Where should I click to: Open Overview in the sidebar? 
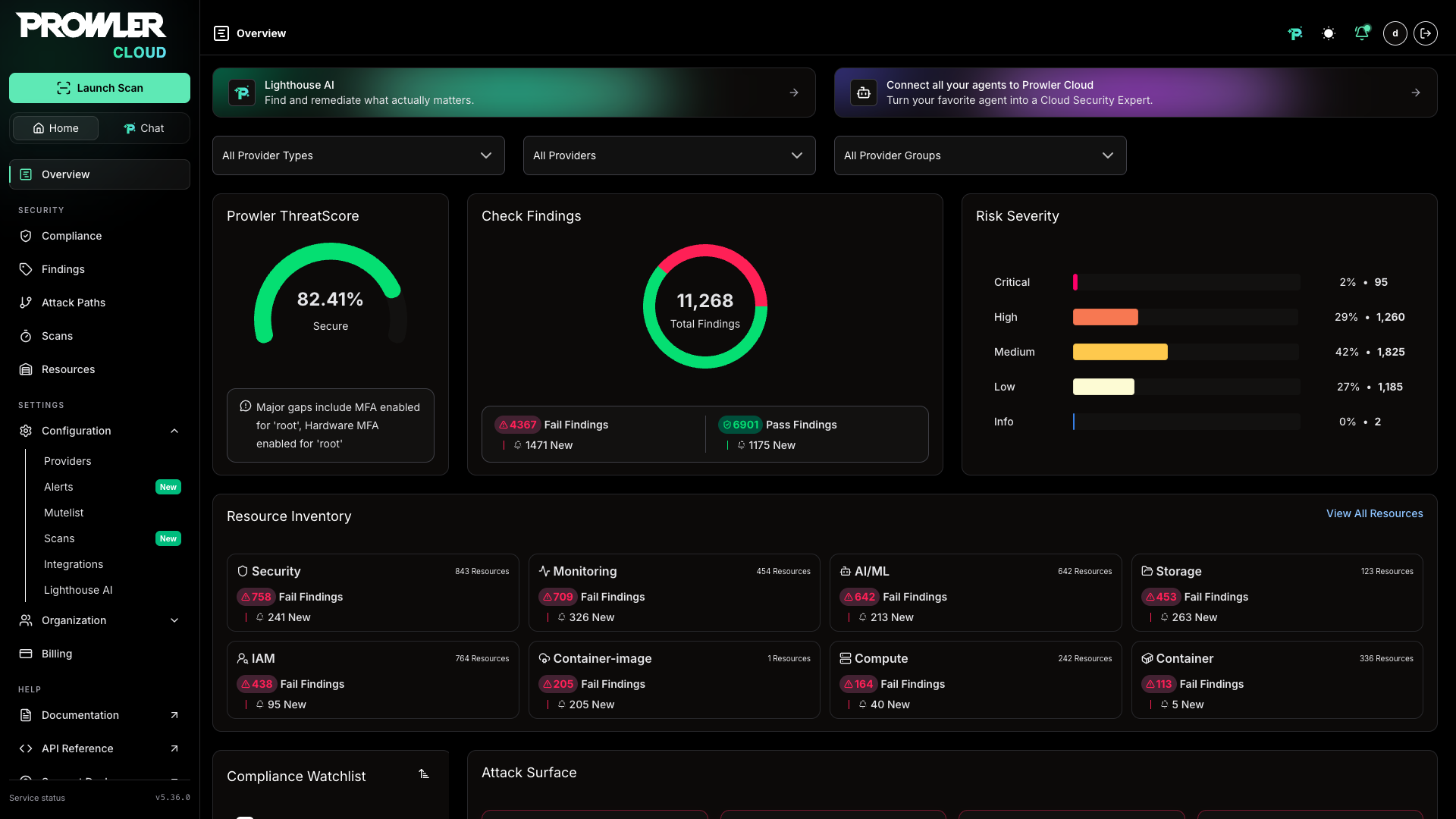tap(99, 174)
